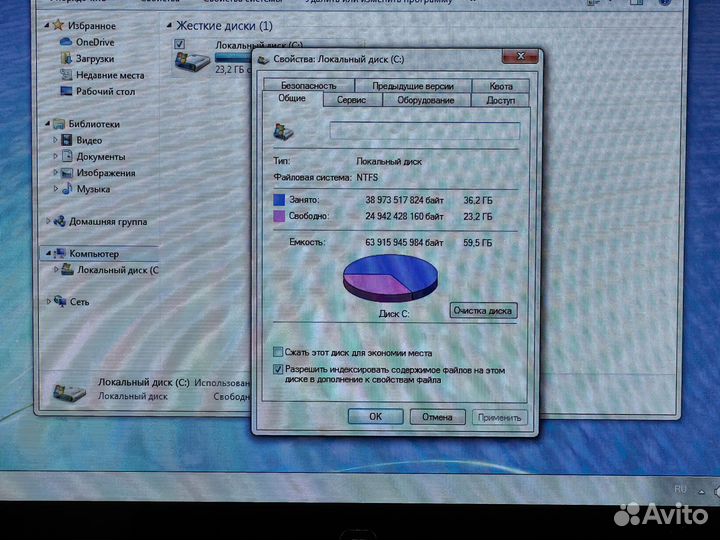Select OneDrive in the navigation pane
The height and width of the screenshot is (540, 720).
[95, 42]
